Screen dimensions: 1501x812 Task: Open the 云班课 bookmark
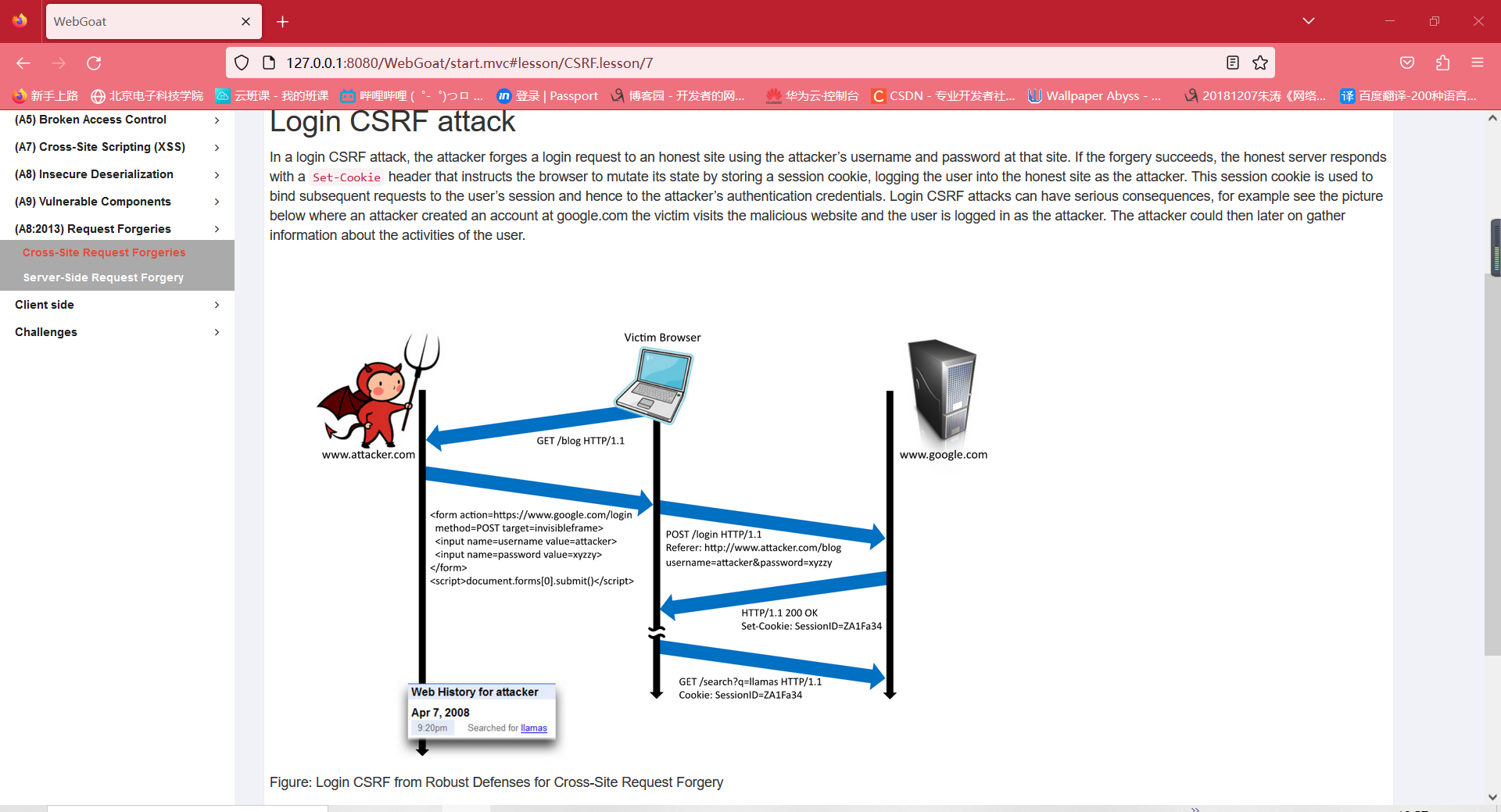click(272, 96)
